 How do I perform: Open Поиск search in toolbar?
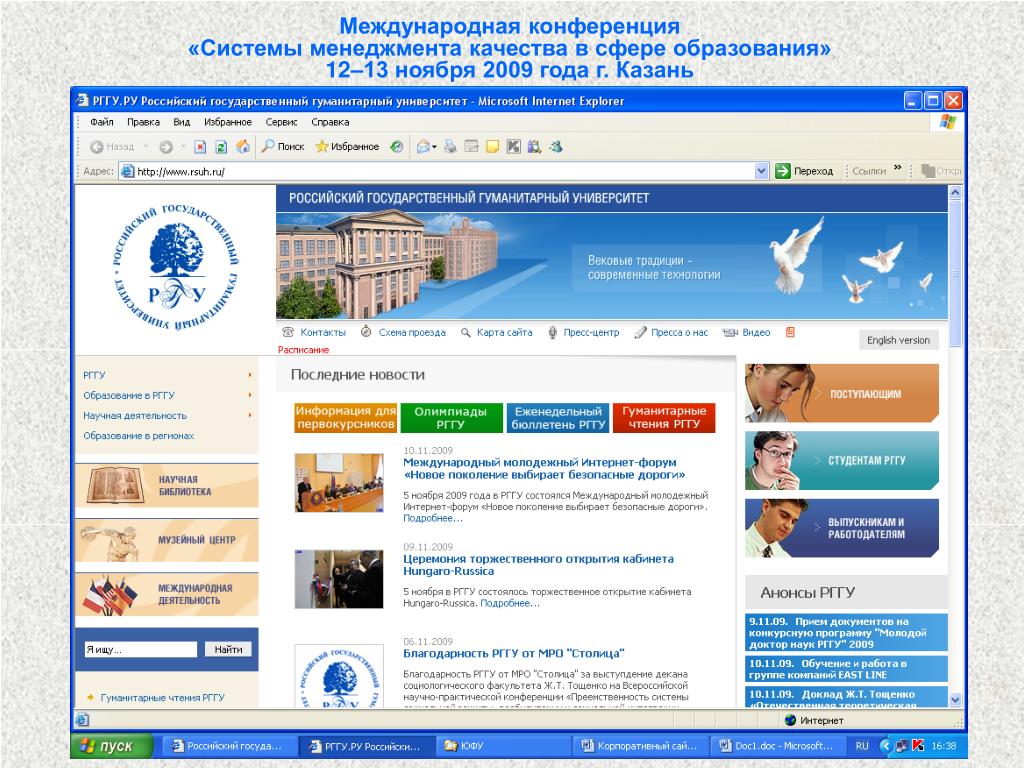(x=283, y=146)
